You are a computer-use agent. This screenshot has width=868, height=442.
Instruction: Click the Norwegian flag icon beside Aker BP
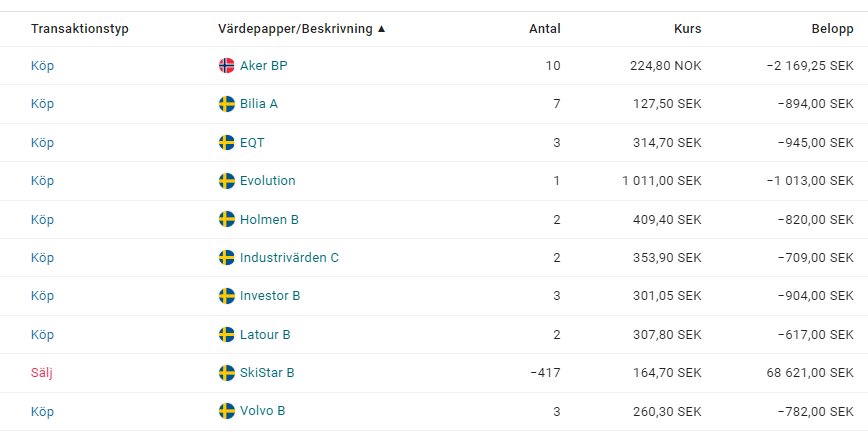(227, 66)
